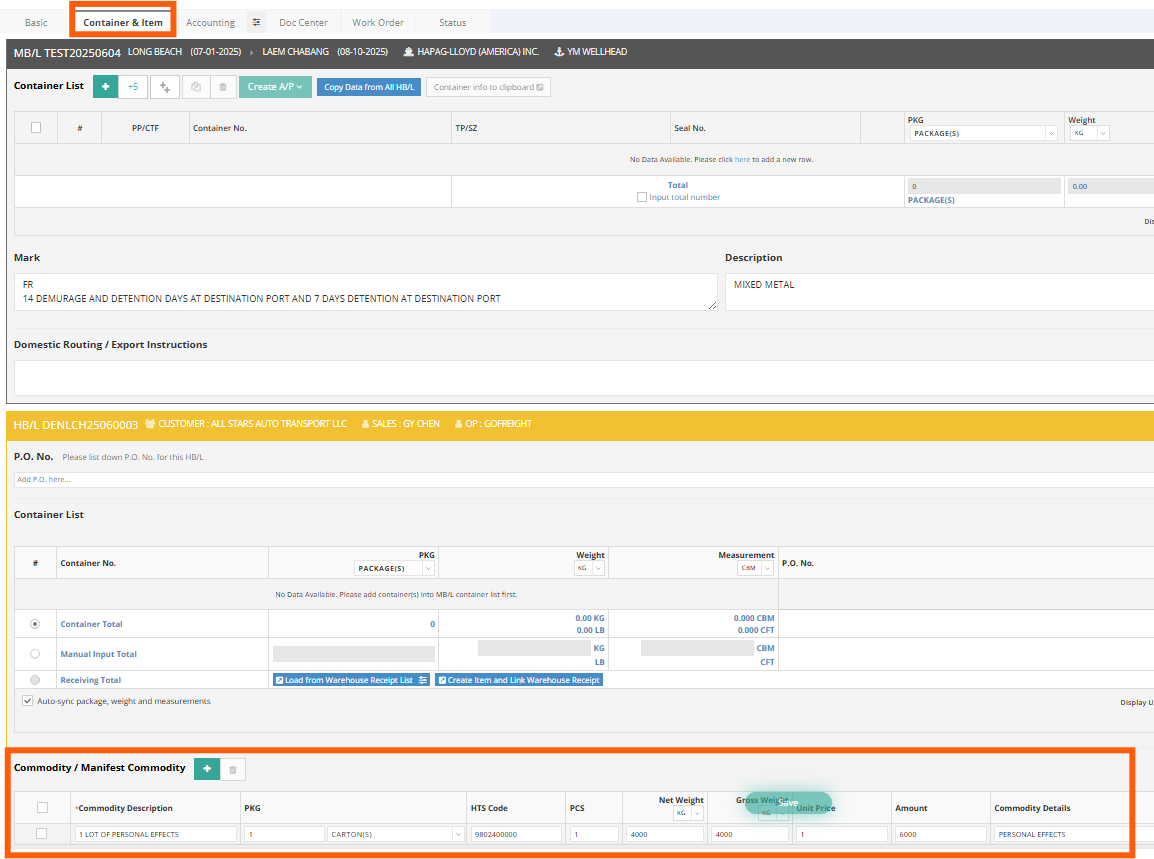
Task: Open the Create A/P dropdown
Action: pyautogui.click(x=275, y=87)
